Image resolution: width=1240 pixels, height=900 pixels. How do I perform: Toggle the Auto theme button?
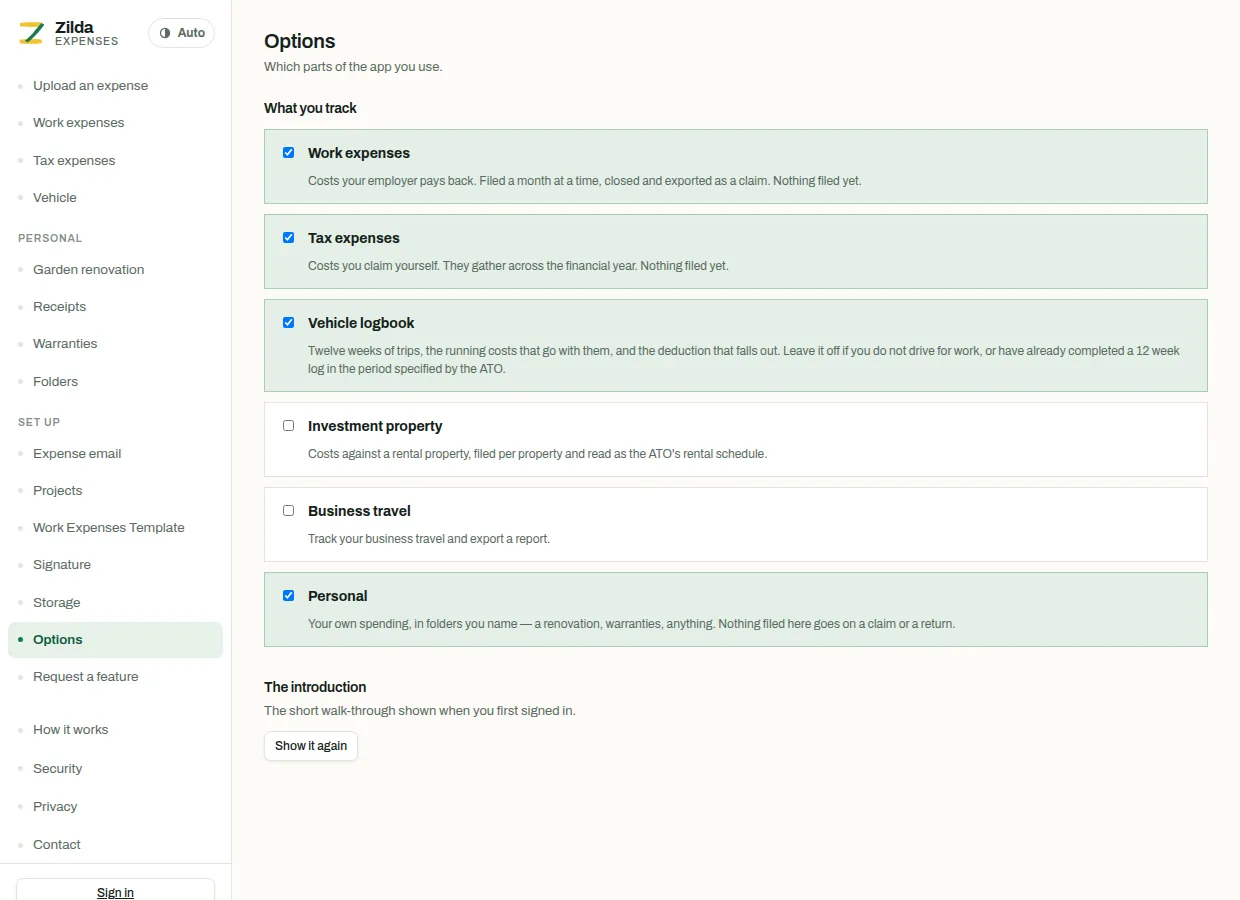(x=181, y=33)
